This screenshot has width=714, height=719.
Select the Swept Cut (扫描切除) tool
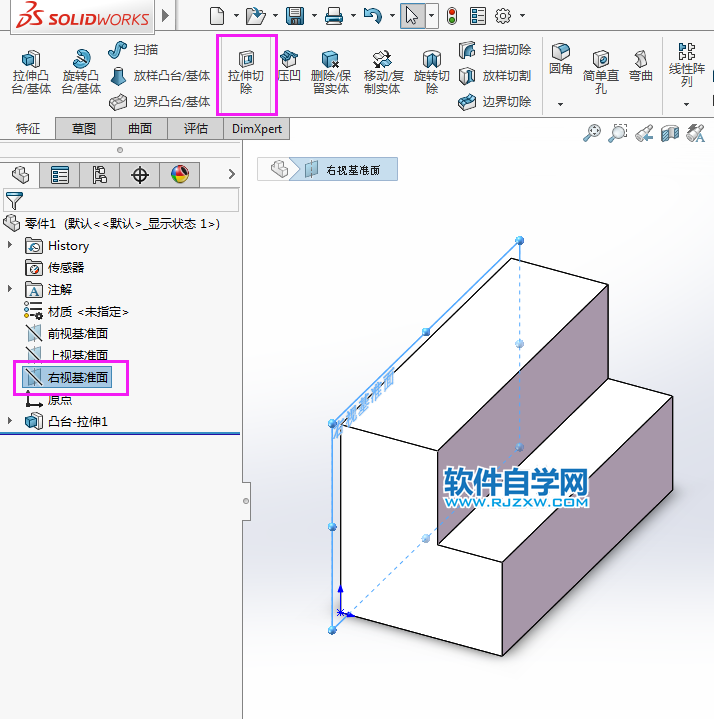click(495, 50)
